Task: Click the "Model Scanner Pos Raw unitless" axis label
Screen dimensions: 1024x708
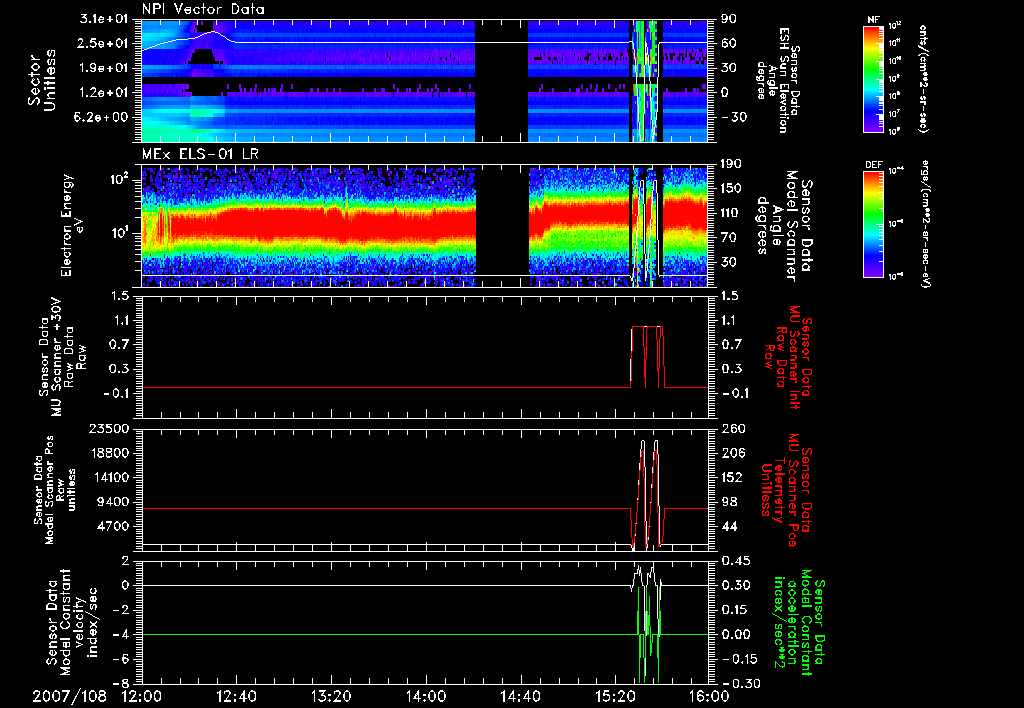Action: click(56, 490)
